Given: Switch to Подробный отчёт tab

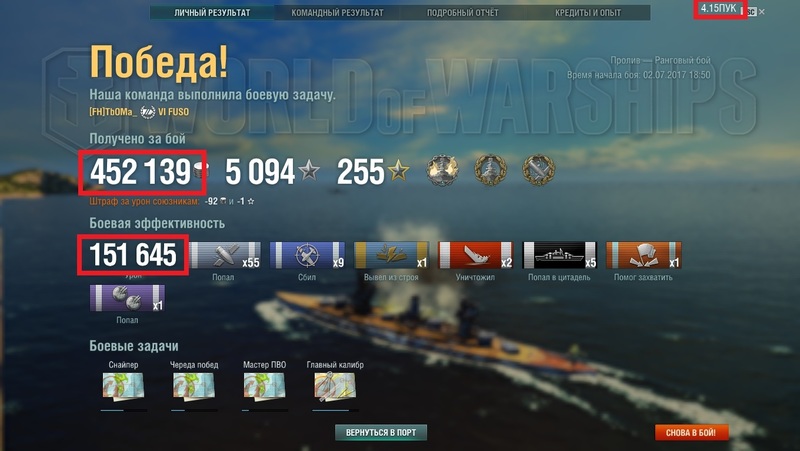Looking at the screenshot, I should [462, 13].
